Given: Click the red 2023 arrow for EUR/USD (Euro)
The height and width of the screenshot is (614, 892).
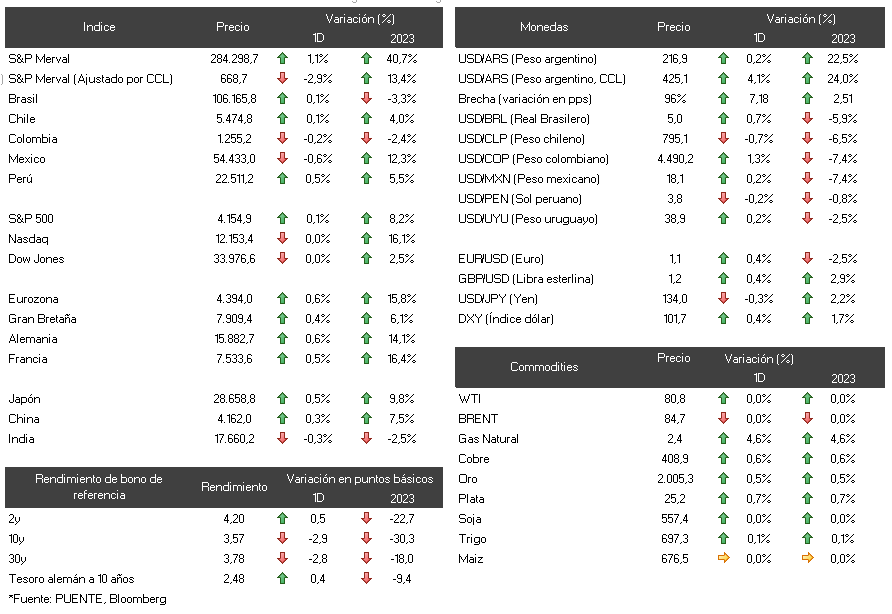Looking at the screenshot, I should (807, 258).
